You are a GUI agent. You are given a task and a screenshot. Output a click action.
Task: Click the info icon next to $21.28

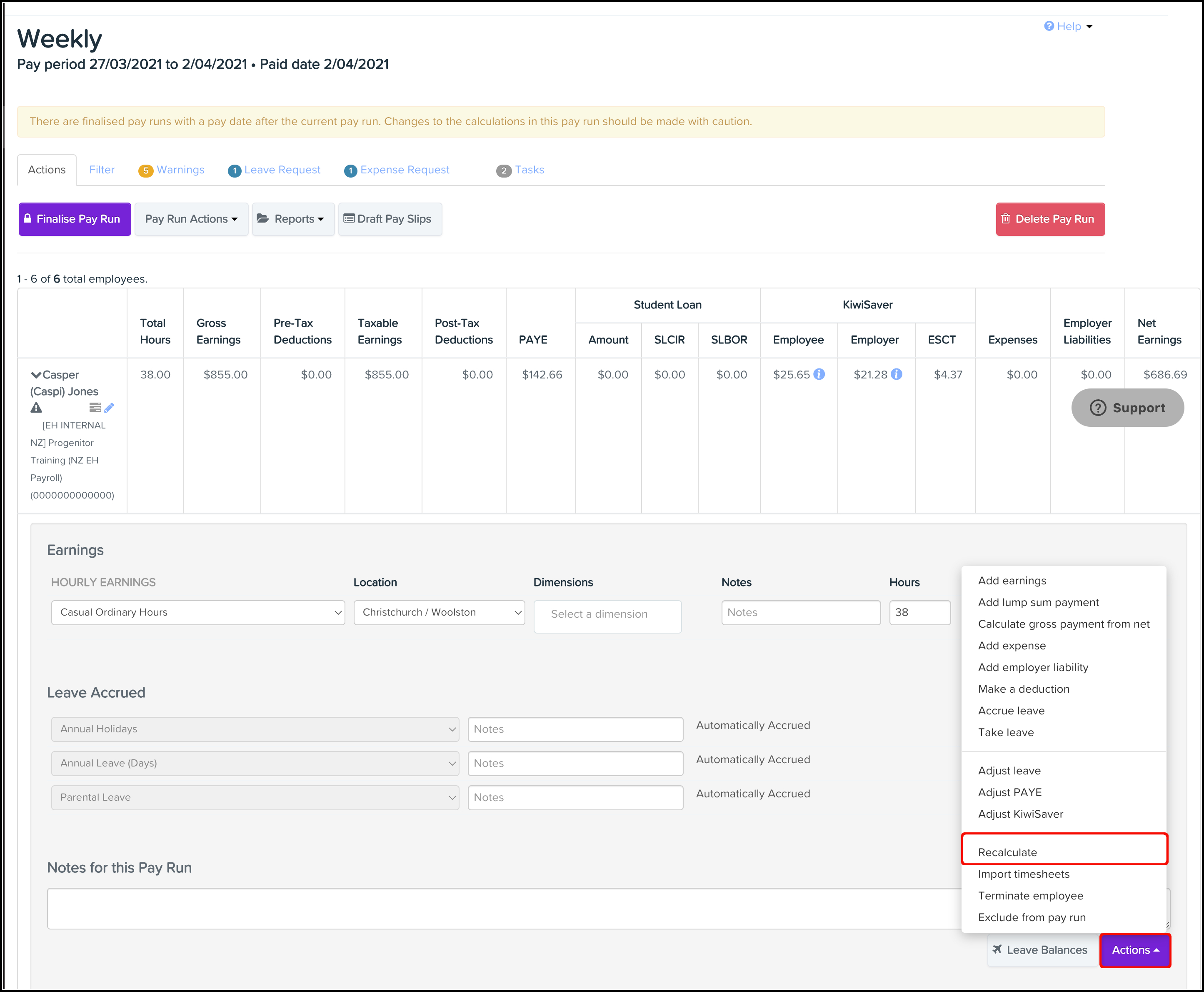(x=897, y=374)
